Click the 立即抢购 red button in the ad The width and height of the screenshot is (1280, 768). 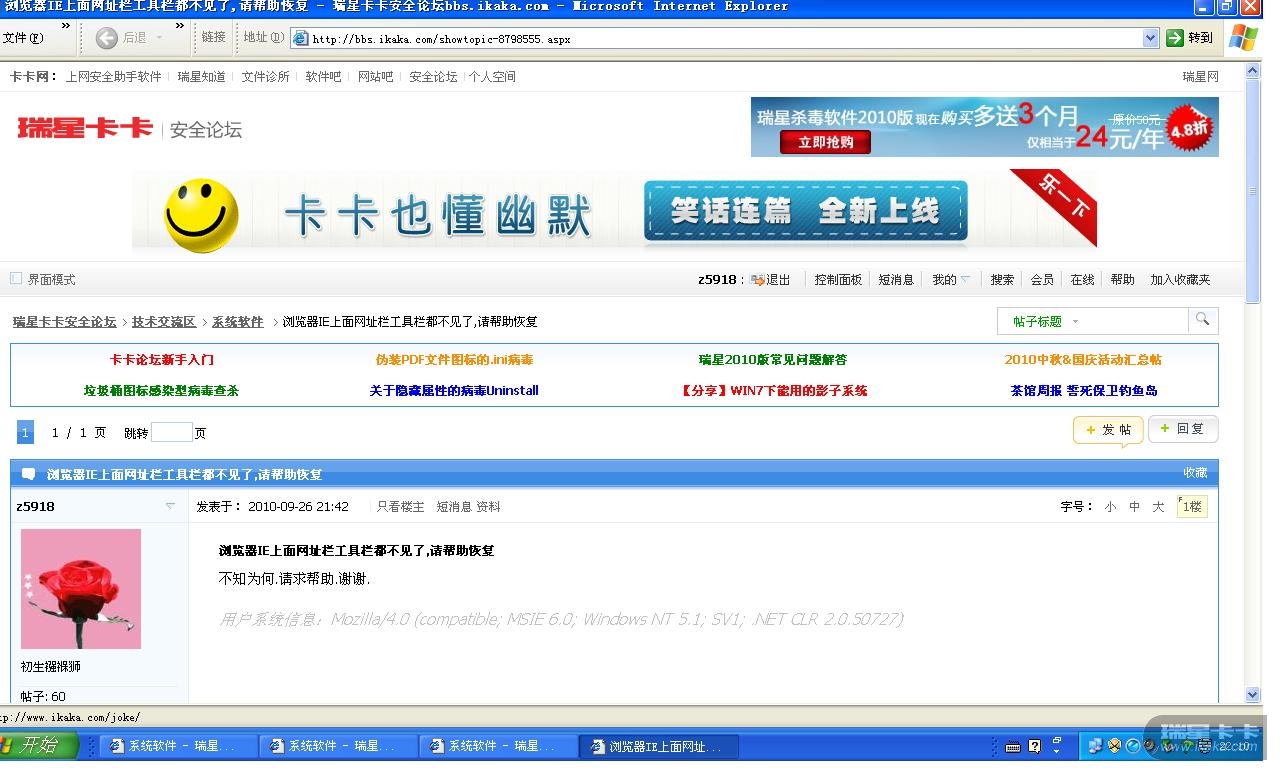[x=825, y=142]
